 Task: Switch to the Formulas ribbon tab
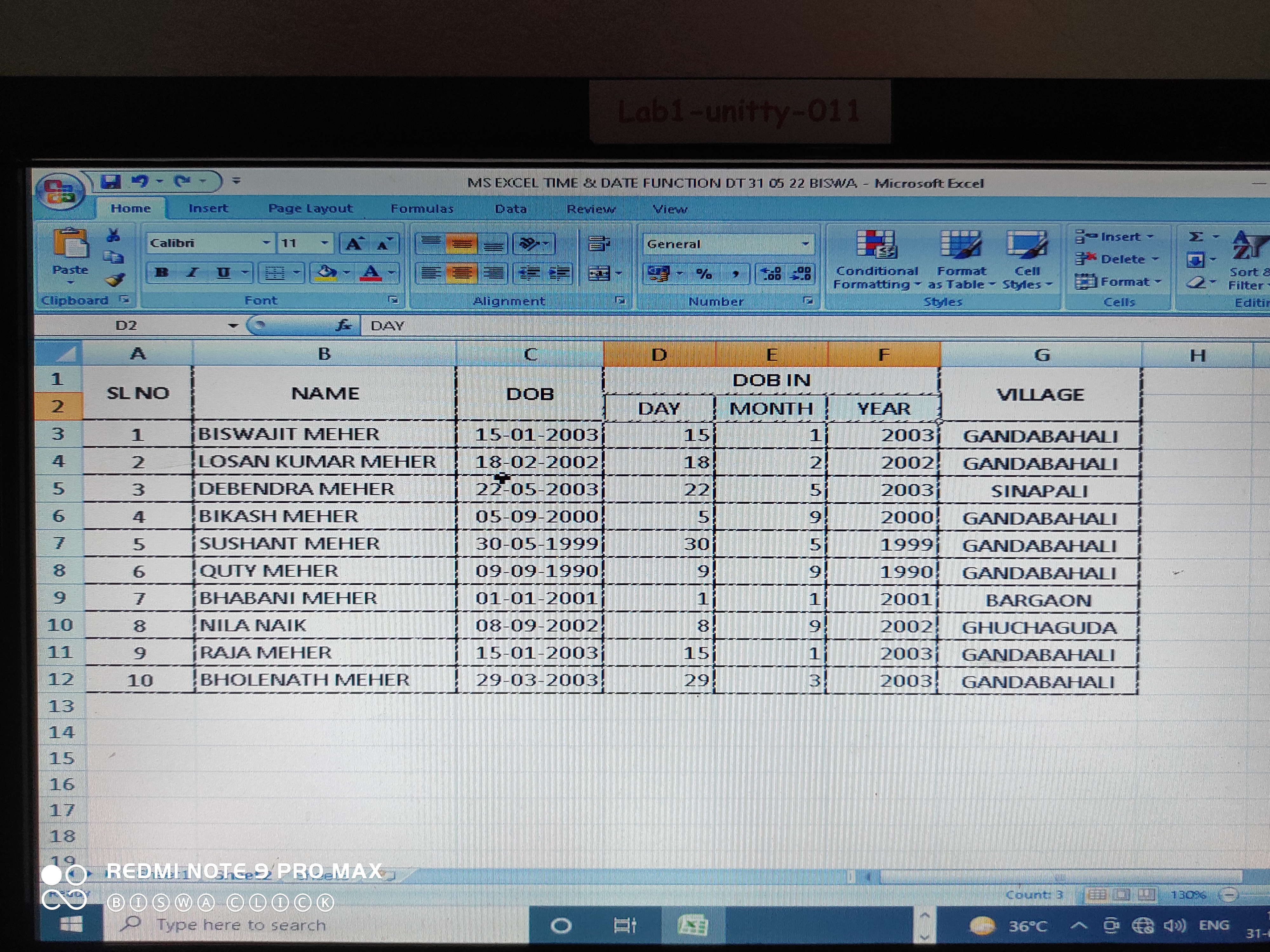pos(422,209)
